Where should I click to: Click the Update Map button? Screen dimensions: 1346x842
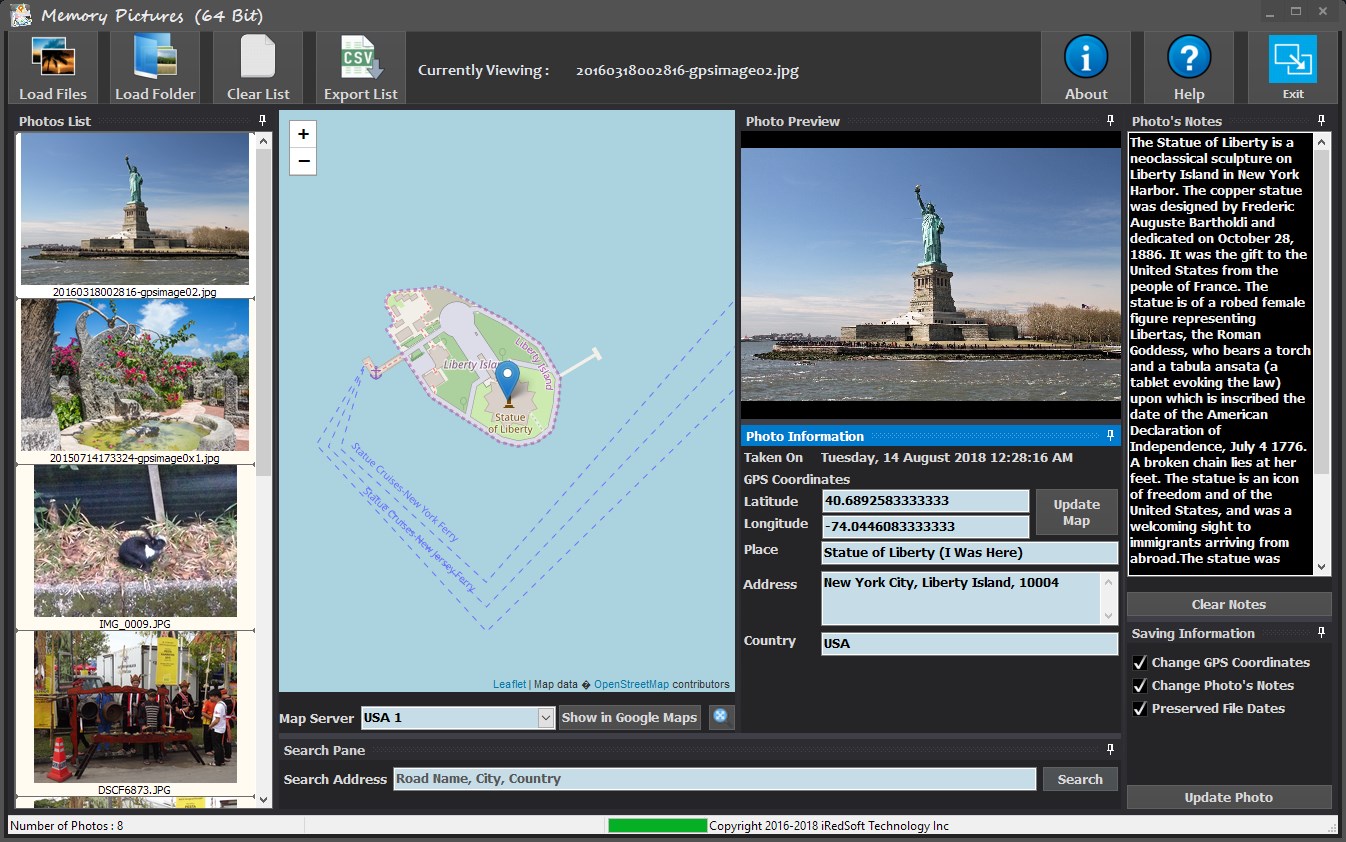click(1076, 512)
